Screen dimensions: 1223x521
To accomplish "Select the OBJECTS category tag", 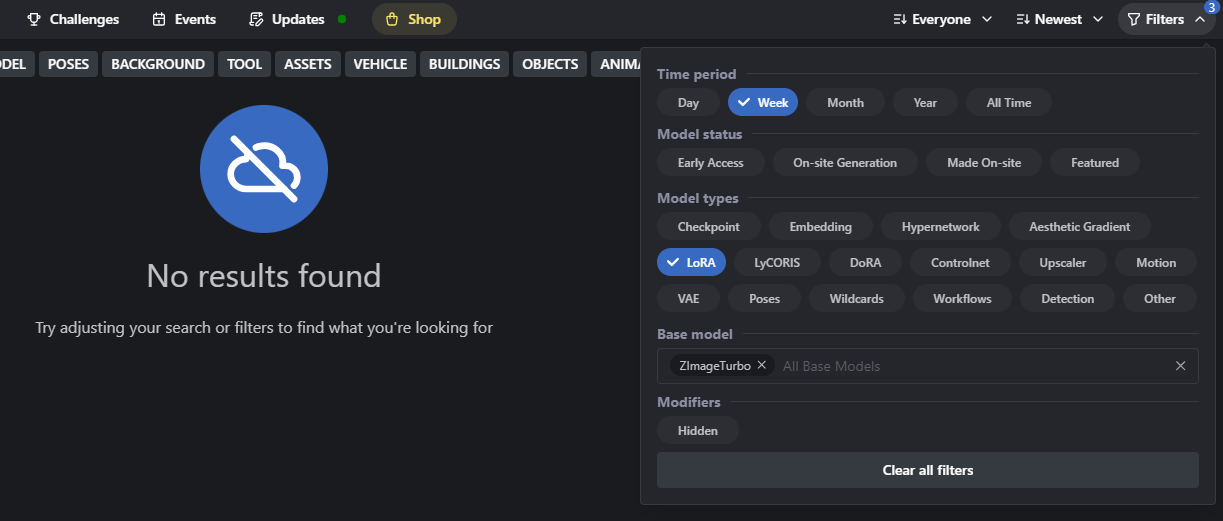I will click(x=550, y=64).
